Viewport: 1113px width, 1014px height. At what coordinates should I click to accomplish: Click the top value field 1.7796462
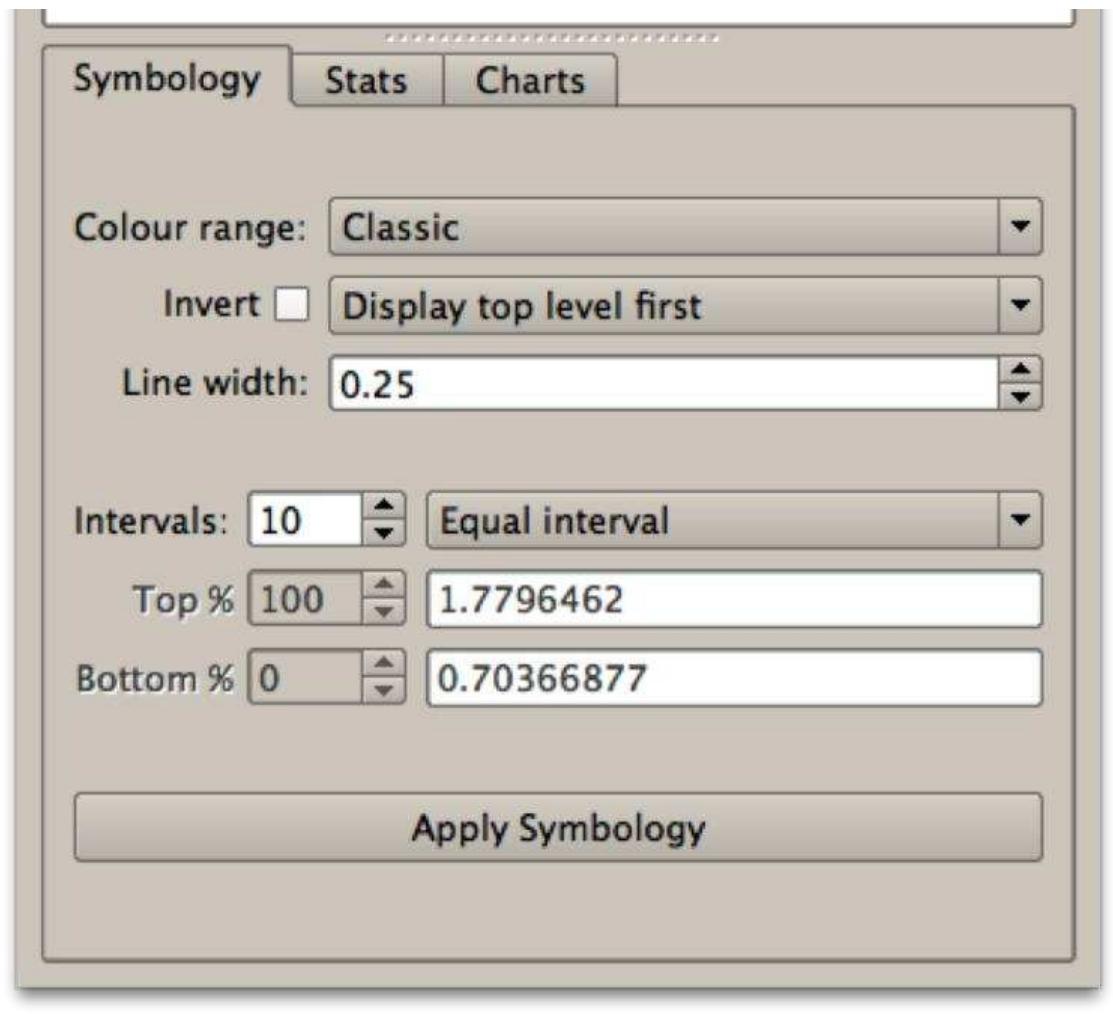click(735, 599)
